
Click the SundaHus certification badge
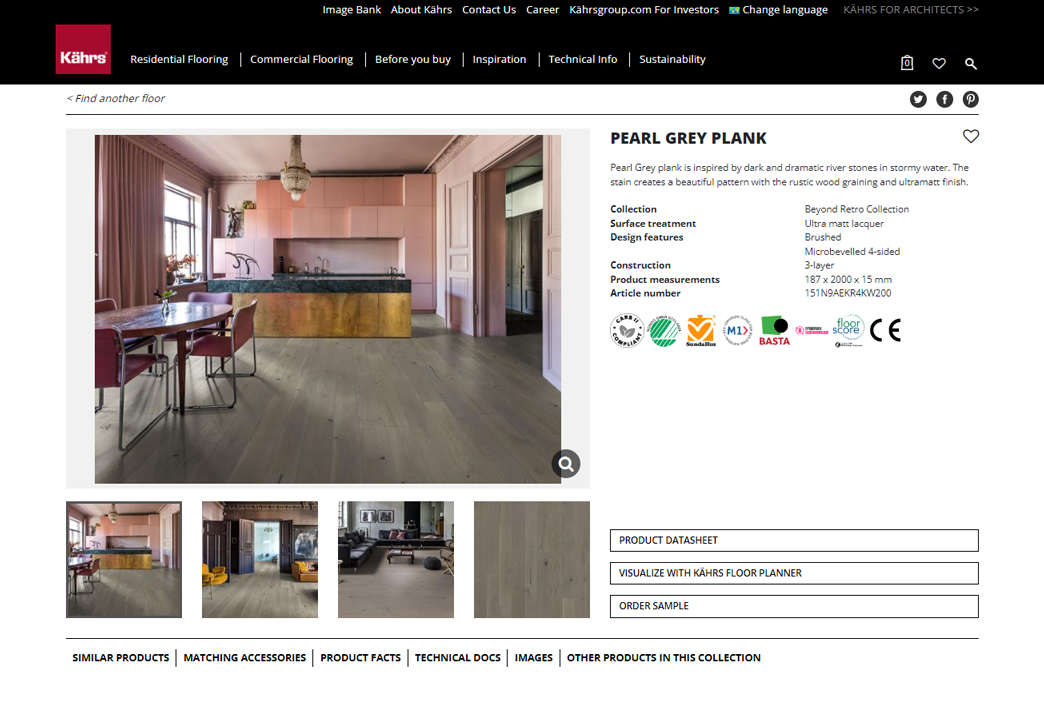[701, 331]
